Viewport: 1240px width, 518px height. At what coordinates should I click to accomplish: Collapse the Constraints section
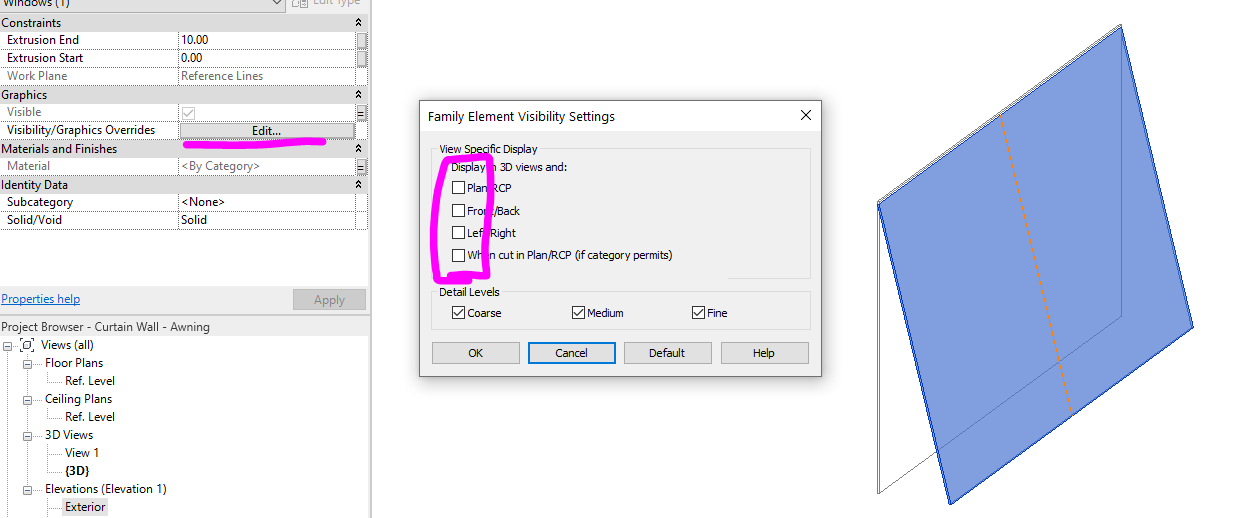coord(359,22)
